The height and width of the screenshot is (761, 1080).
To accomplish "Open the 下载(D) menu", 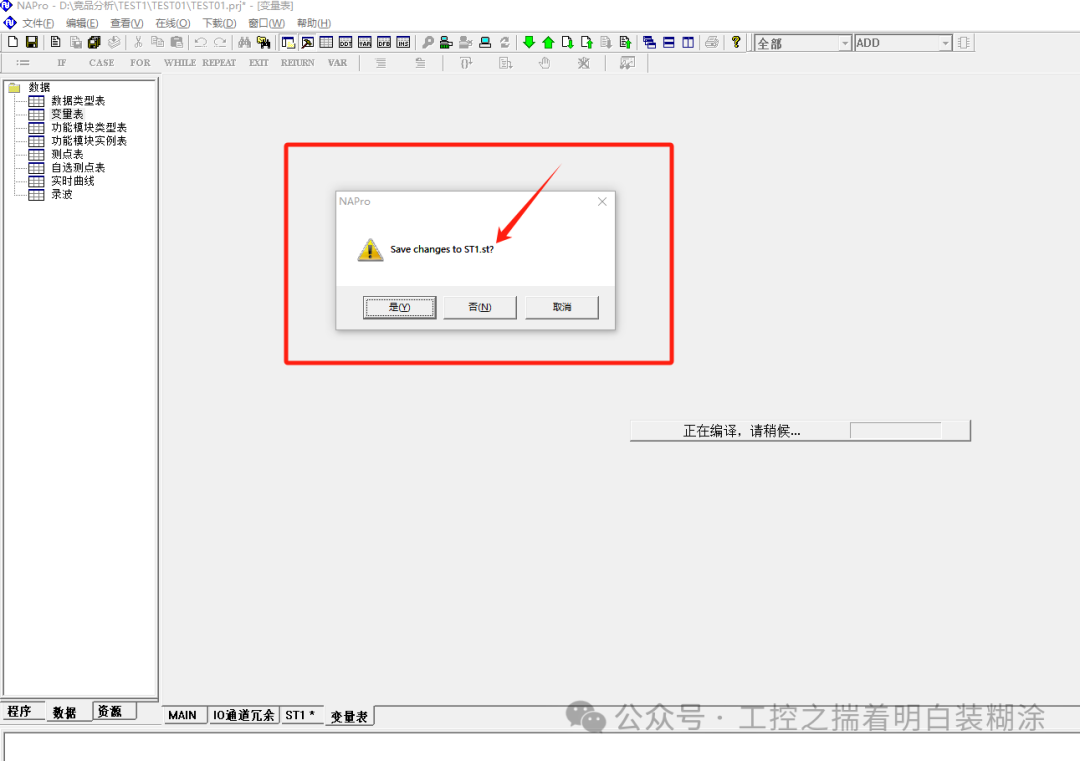I will [x=219, y=23].
